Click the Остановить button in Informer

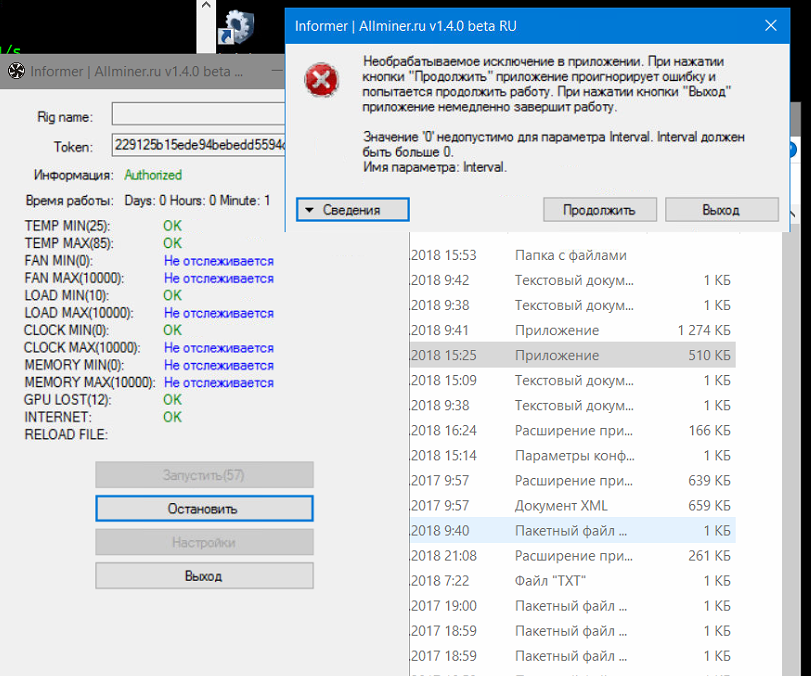click(204, 508)
